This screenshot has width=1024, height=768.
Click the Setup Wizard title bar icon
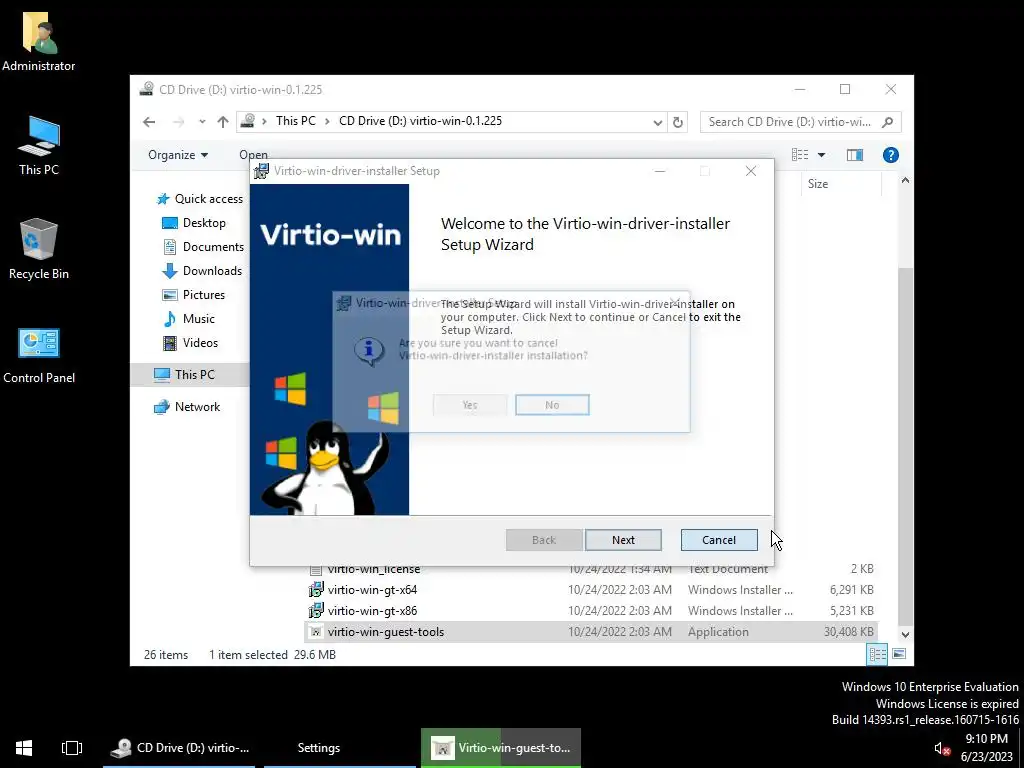[x=261, y=171]
